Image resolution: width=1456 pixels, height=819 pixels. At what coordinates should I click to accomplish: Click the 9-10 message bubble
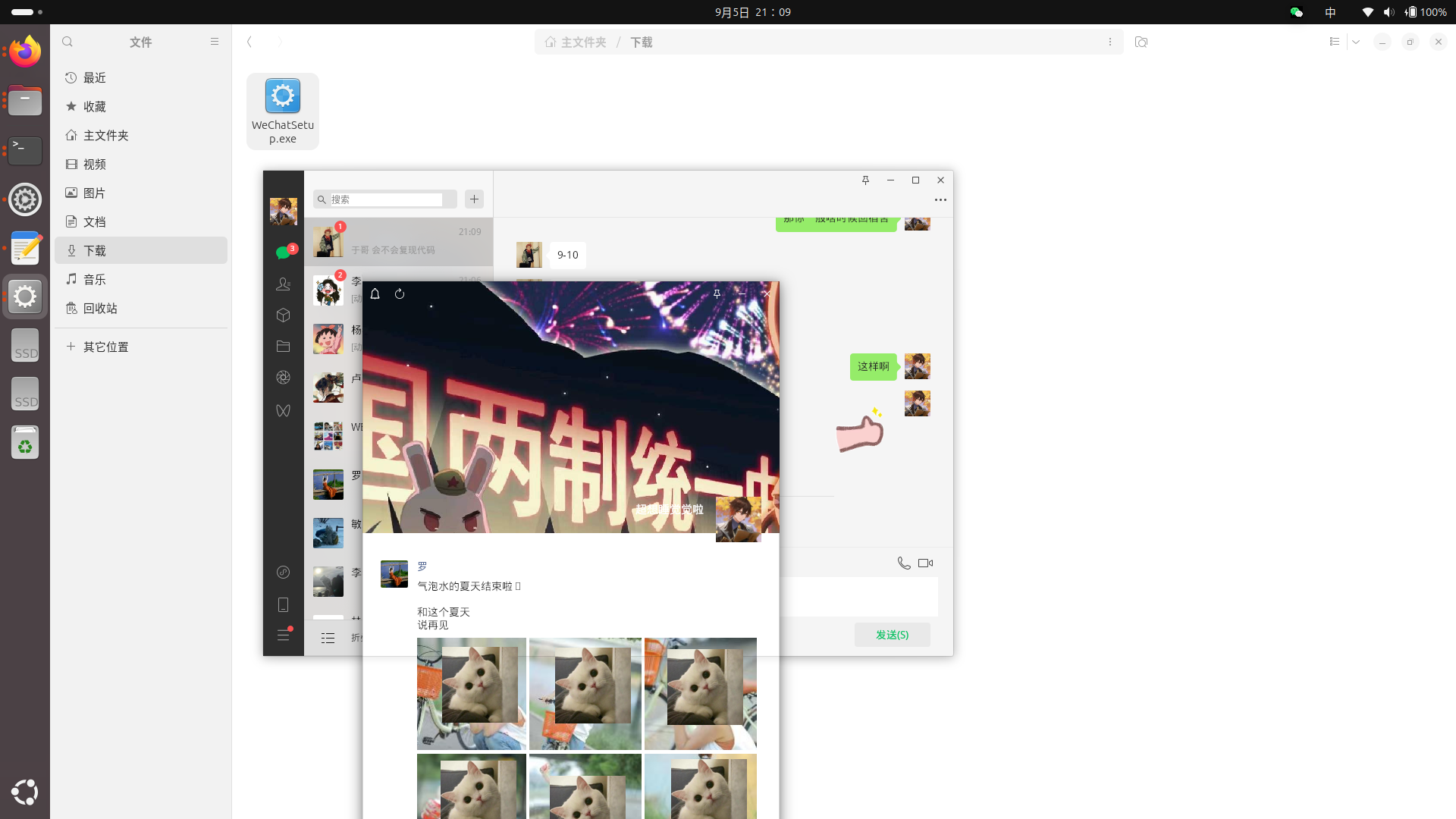[568, 256]
